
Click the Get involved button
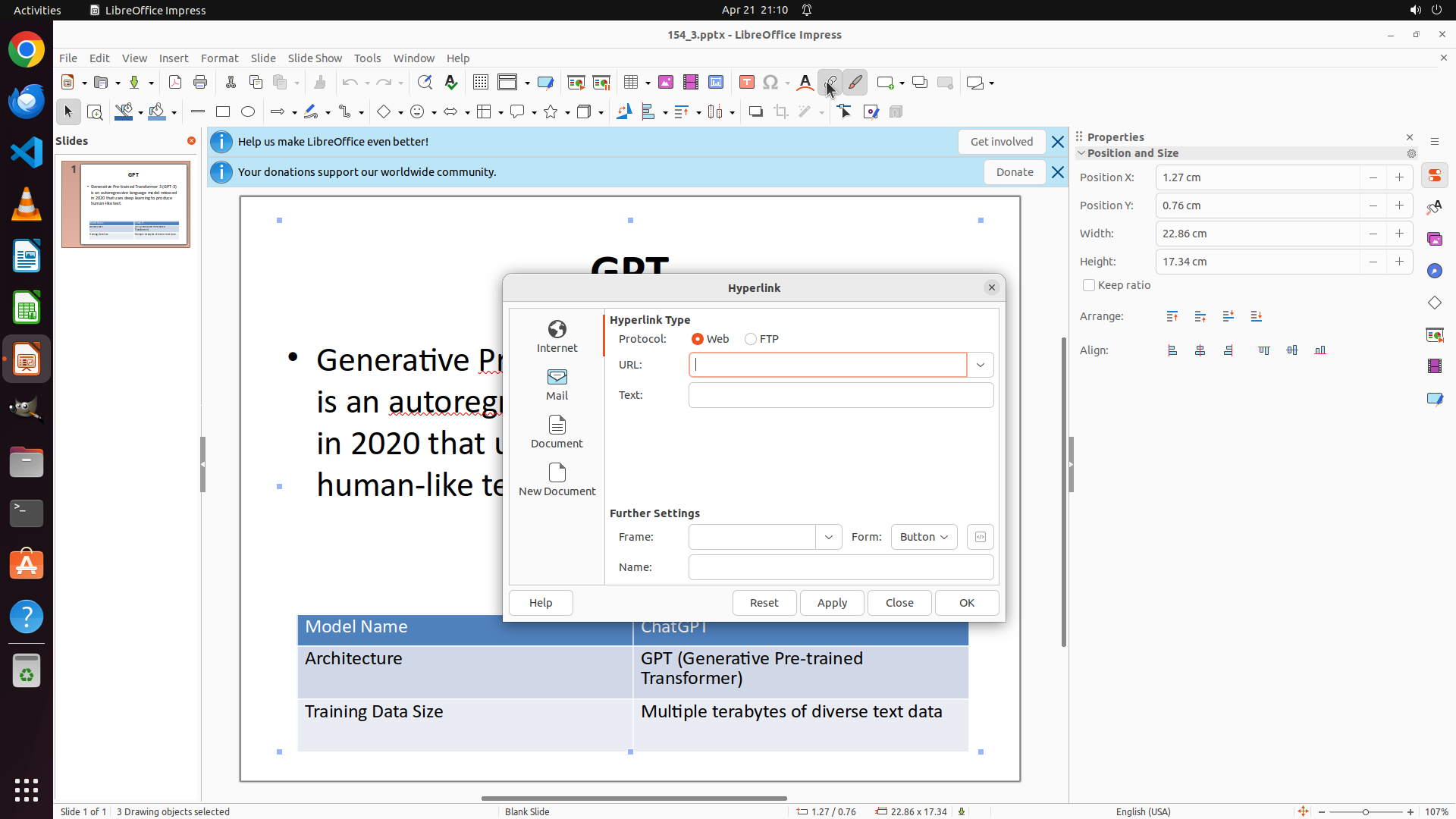pyautogui.click(x=1001, y=142)
